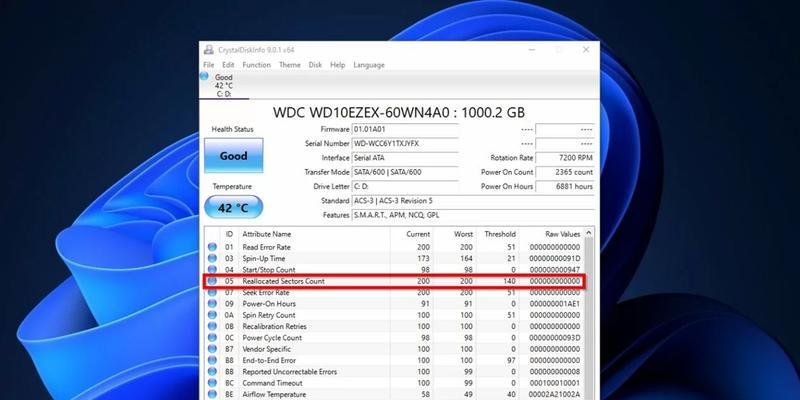The width and height of the screenshot is (800, 400).
Task: Select the Command Timeout attribute name
Action: click(x=272, y=383)
